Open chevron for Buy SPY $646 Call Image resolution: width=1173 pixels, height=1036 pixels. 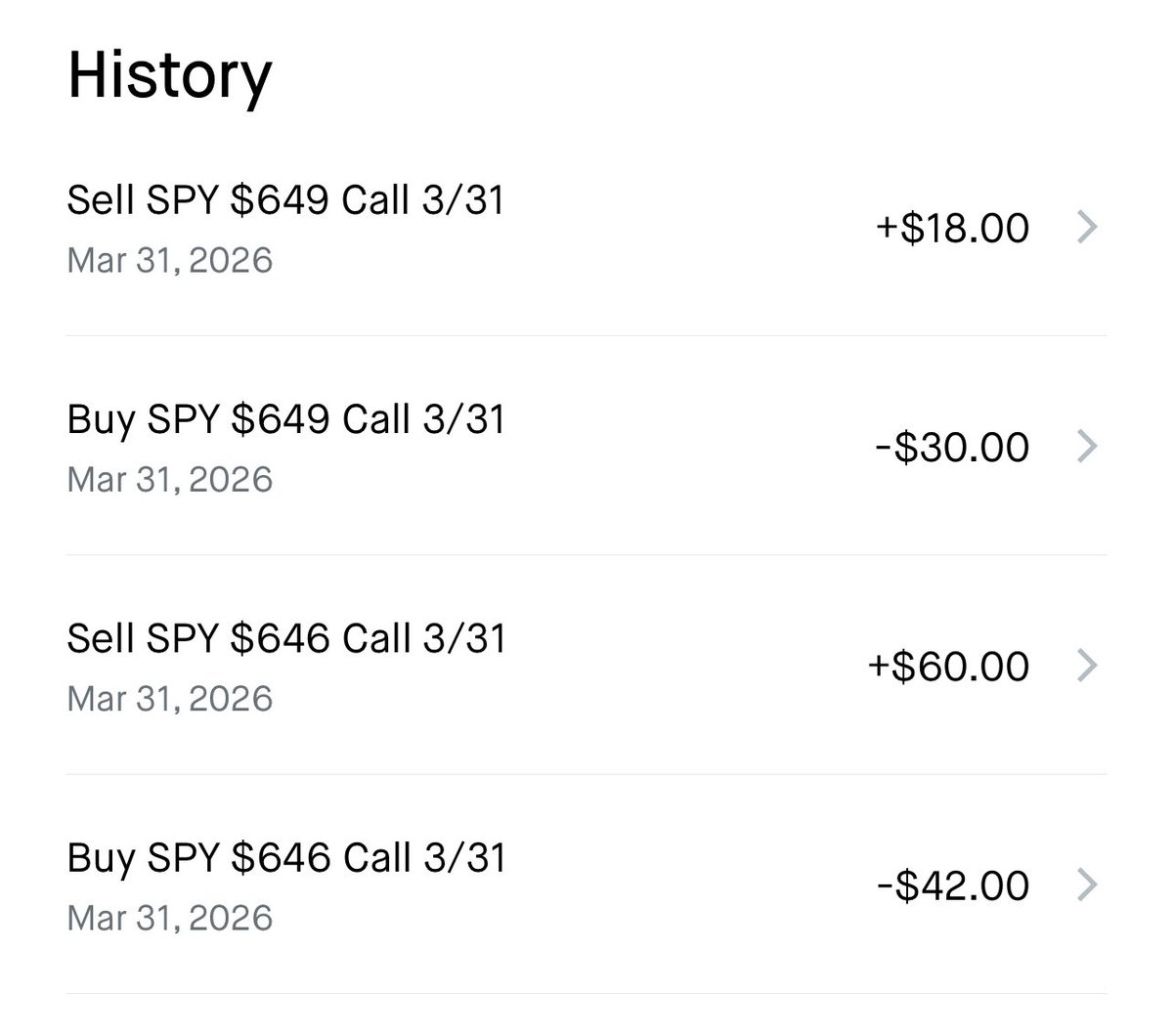[1086, 885]
